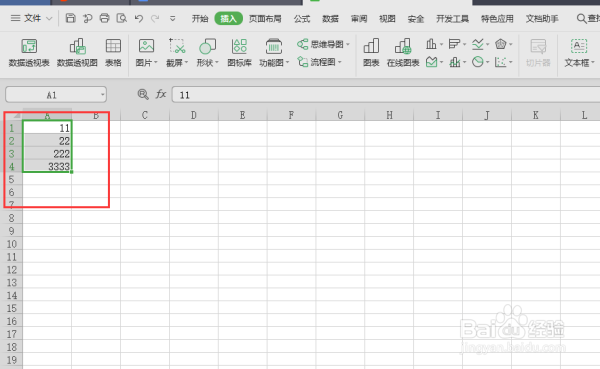The width and height of the screenshot is (600, 369).
Task: Switch to the 文档助手 tab
Action: tap(542, 18)
